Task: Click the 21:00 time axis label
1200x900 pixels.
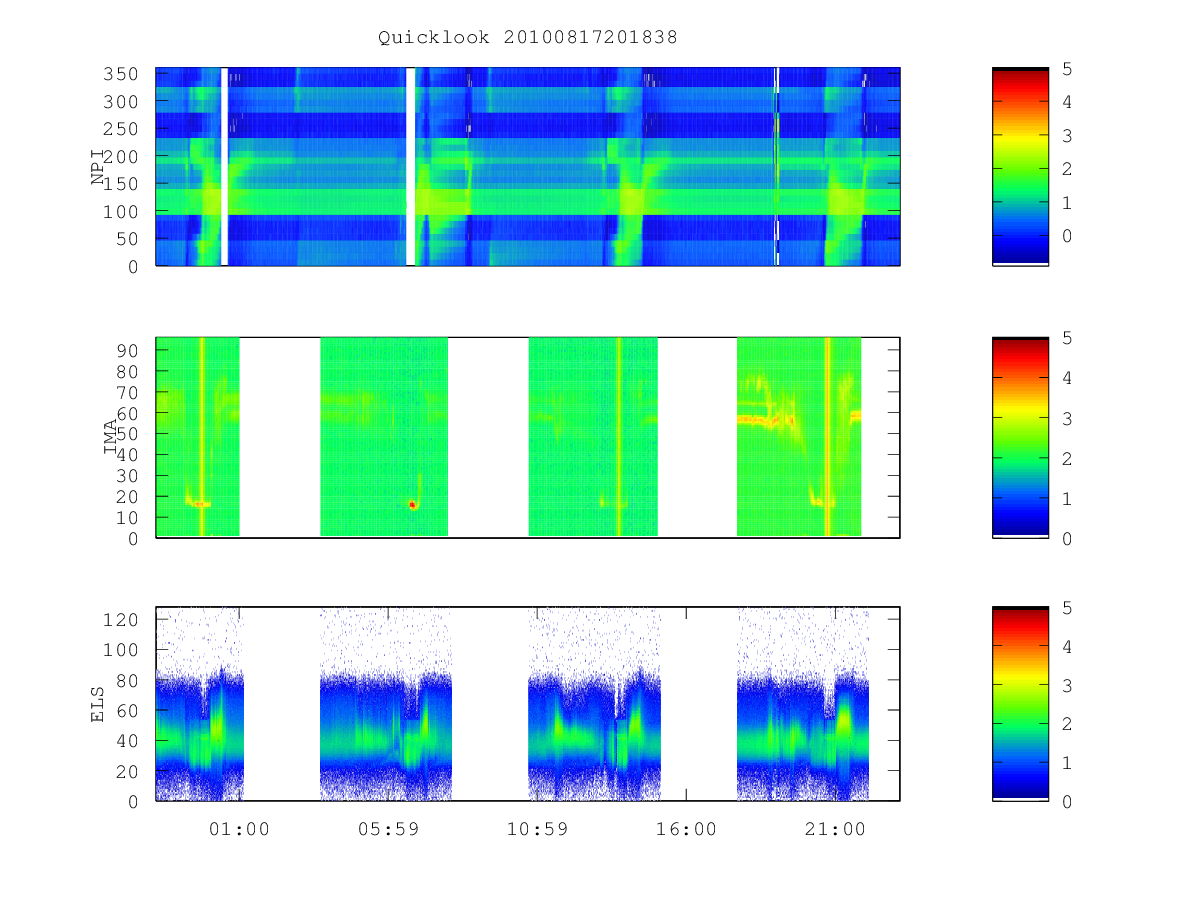Action: pyautogui.click(x=835, y=829)
